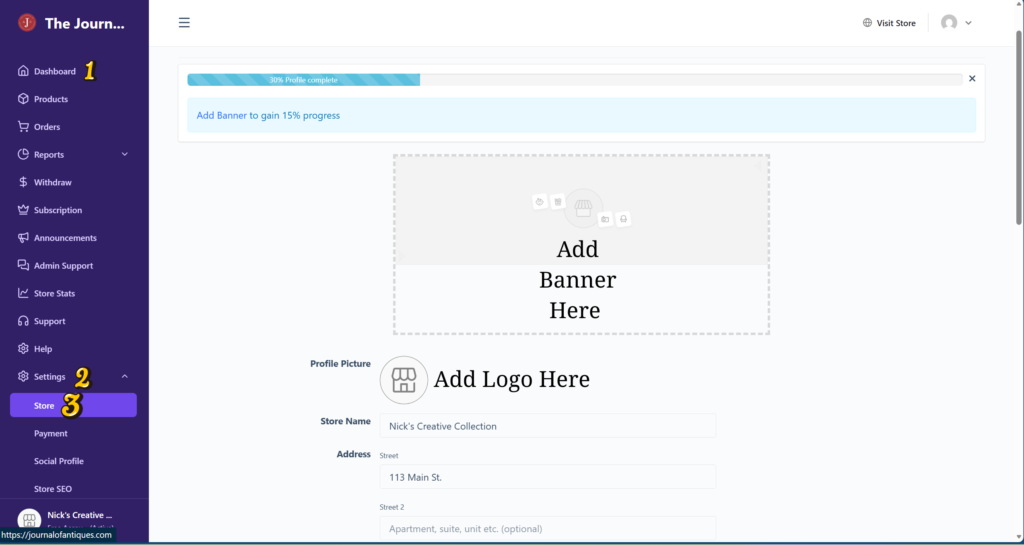
Task: Click Add Banner to gain 15% progress
Action: (268, 116)
